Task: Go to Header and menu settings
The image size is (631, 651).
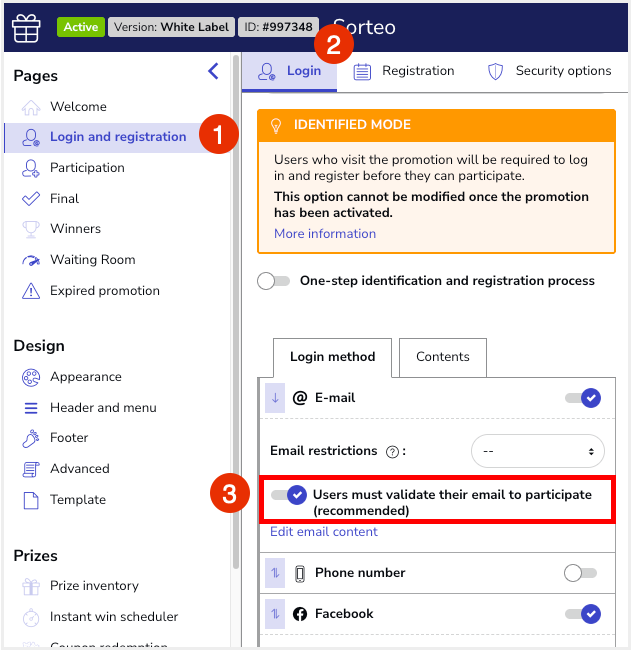Action: [103, 408]
